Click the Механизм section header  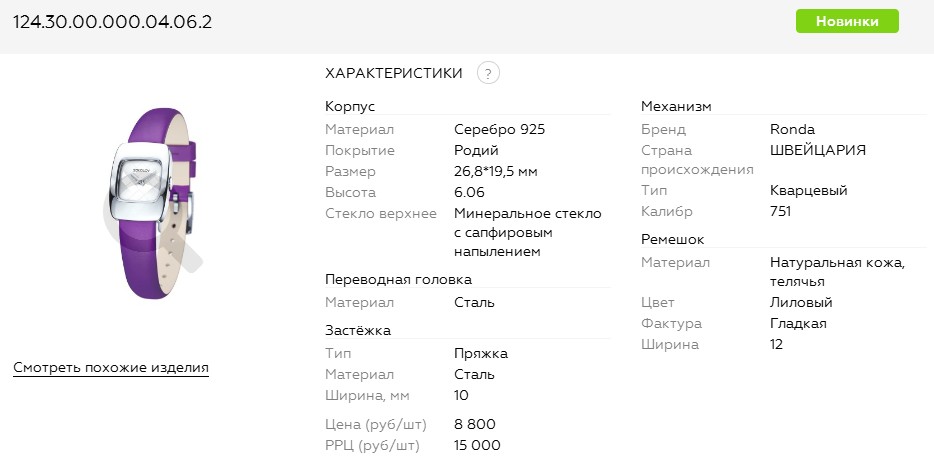(x=676, y=106)
